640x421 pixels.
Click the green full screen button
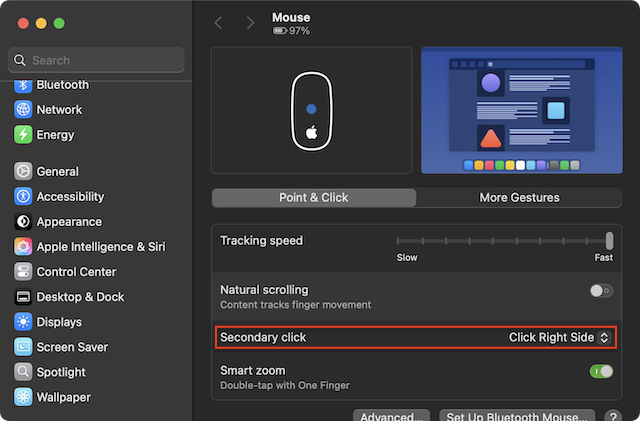coord(59,23)
